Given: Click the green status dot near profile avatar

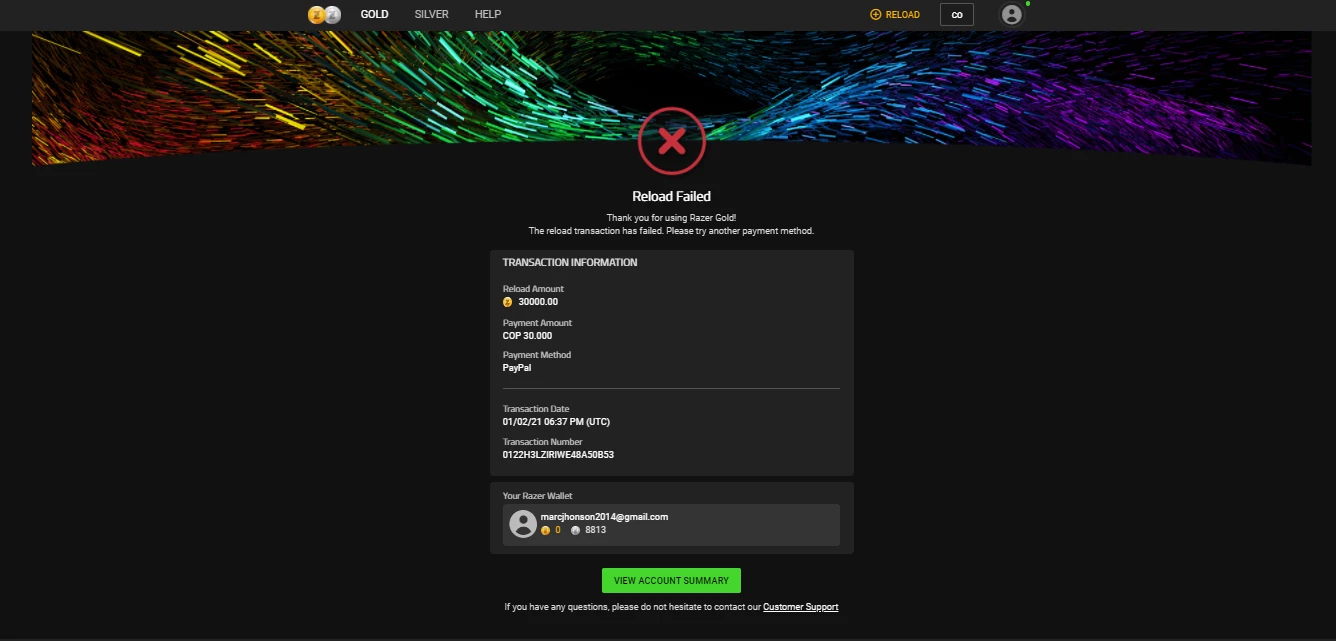Looking at the screenshot, I should [x=1028, y=5].
